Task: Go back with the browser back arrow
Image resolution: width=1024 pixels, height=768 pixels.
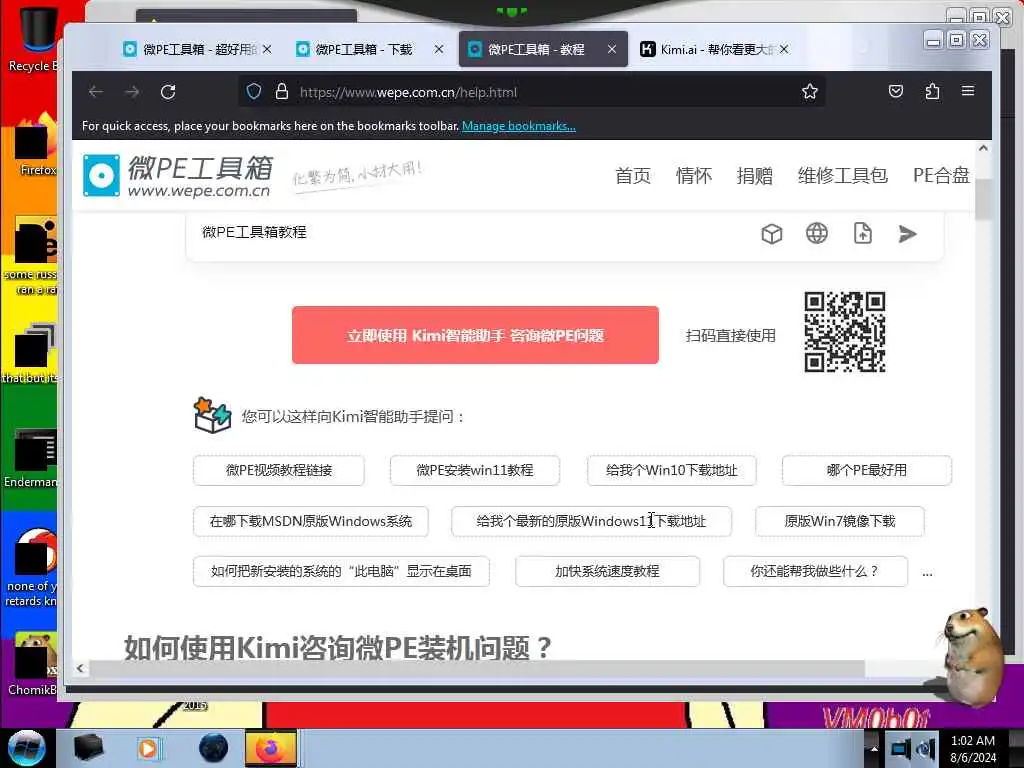Action: tap(96, 92)
